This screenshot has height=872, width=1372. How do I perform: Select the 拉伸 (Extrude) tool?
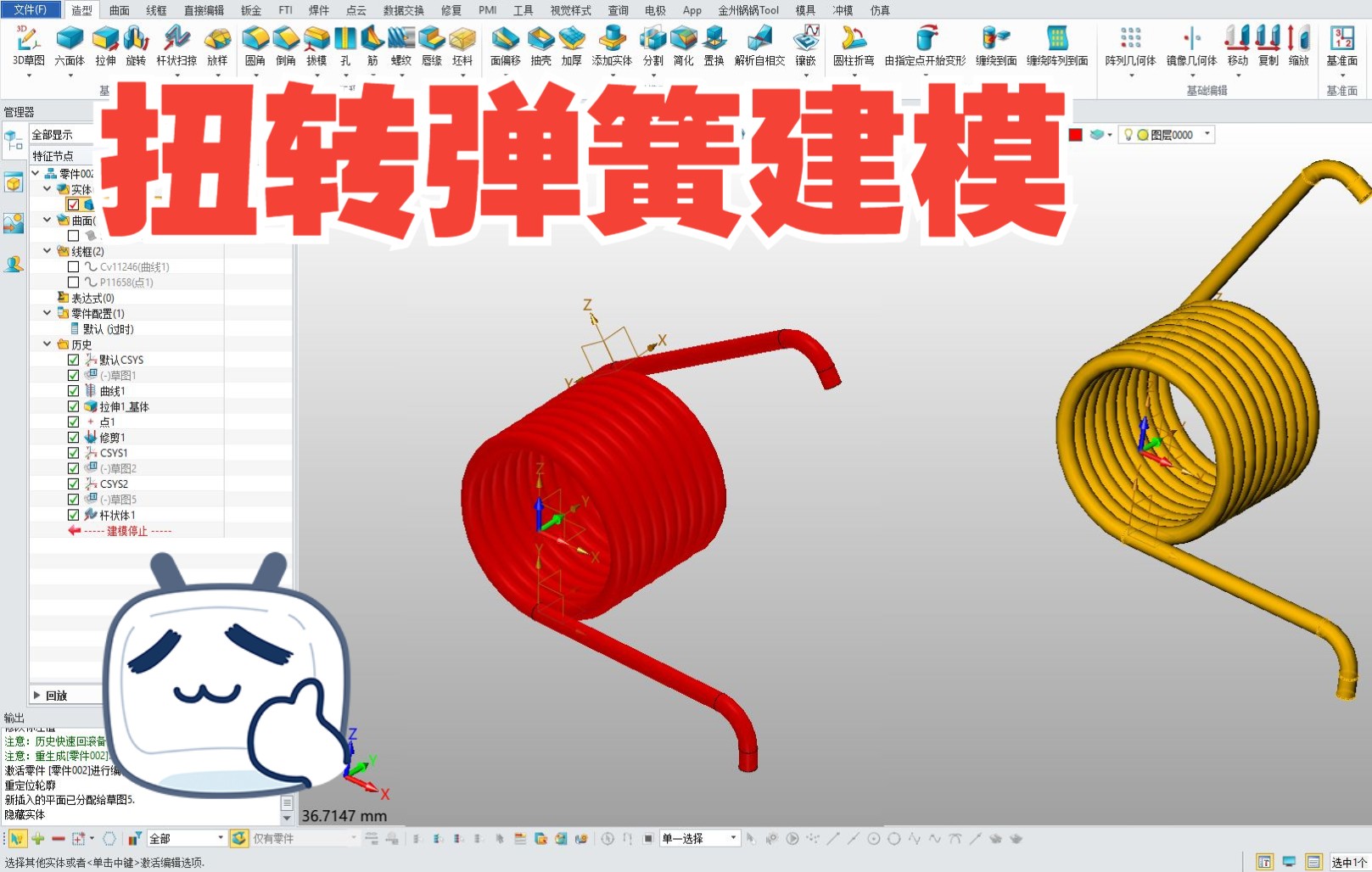(x=104, y=47)
